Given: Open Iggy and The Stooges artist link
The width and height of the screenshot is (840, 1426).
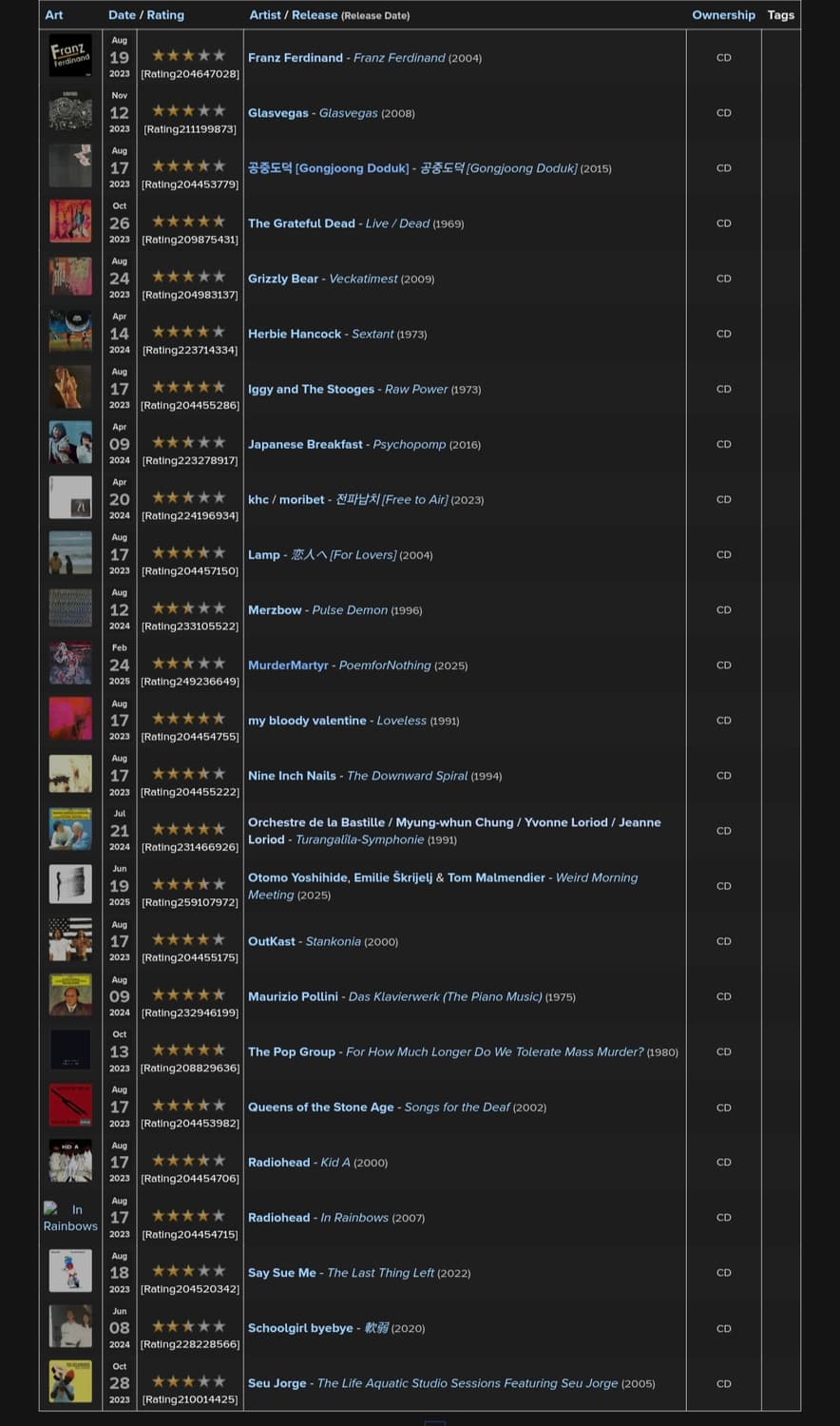Looking at the screenshot, I should point(311,389).
